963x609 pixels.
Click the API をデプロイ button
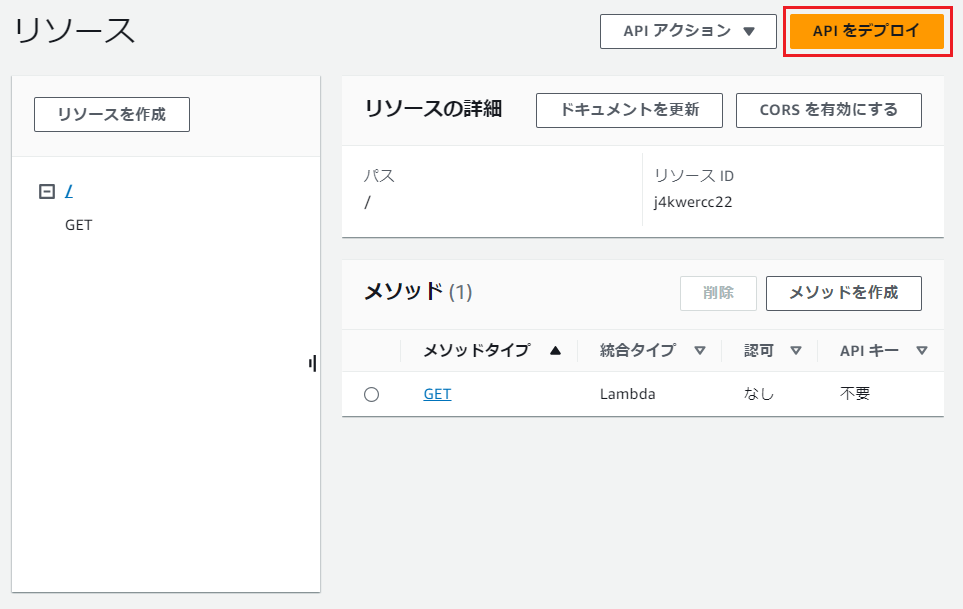tap(867, 31)
